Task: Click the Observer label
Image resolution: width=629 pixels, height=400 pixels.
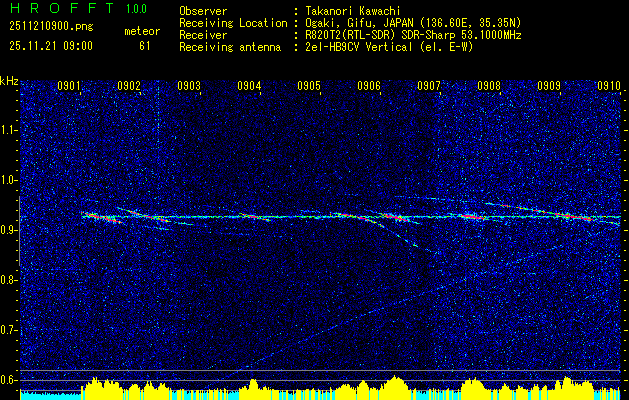Action: coord(203,11)
